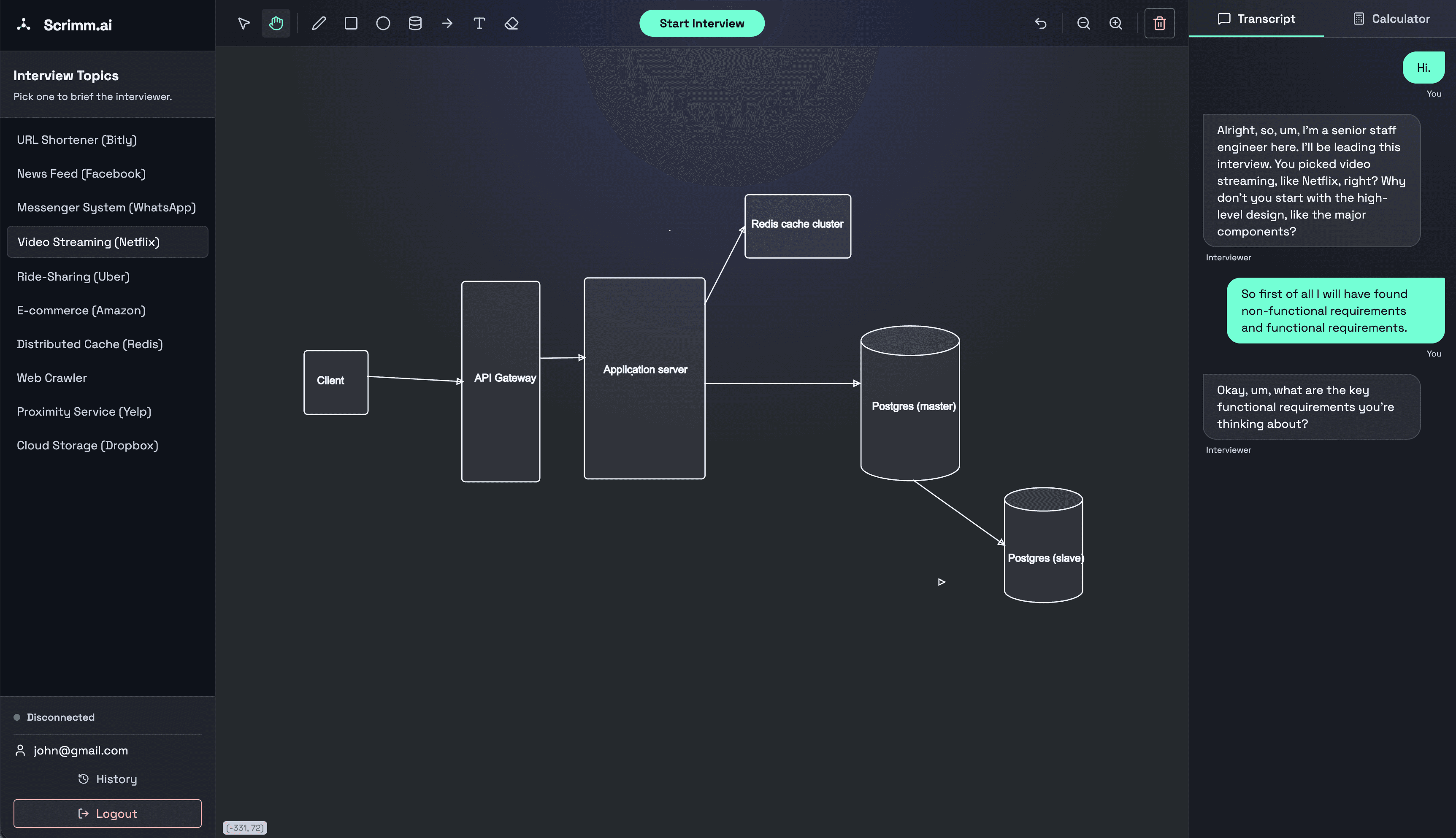1456x838 pixels.
Task: Select the ellipse shape tool
Action: pyautogui.click(x=383, y=23)
